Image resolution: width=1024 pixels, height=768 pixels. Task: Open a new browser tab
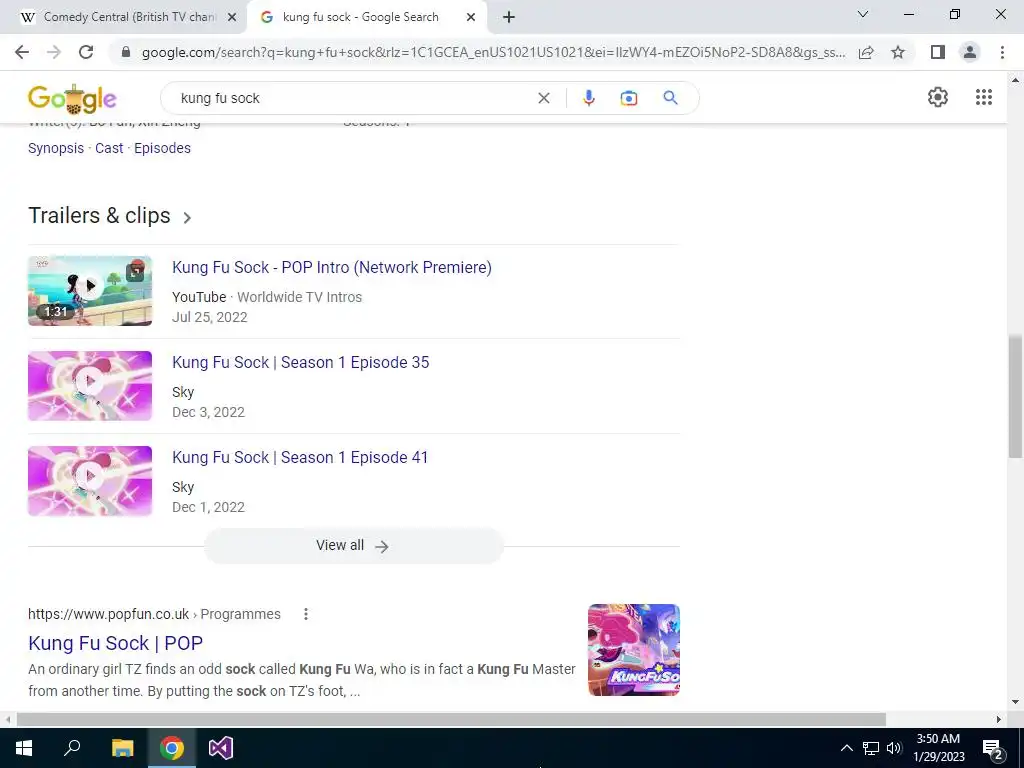point(509,17)
